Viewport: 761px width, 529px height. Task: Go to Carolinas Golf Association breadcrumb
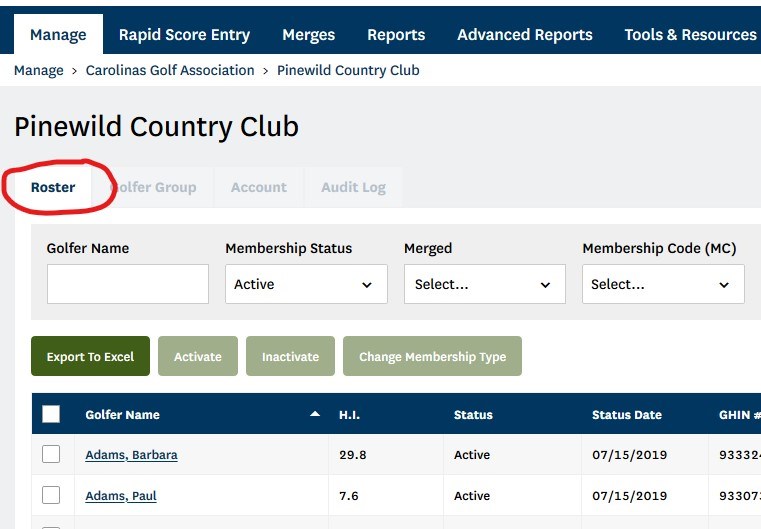click(170, 70)
